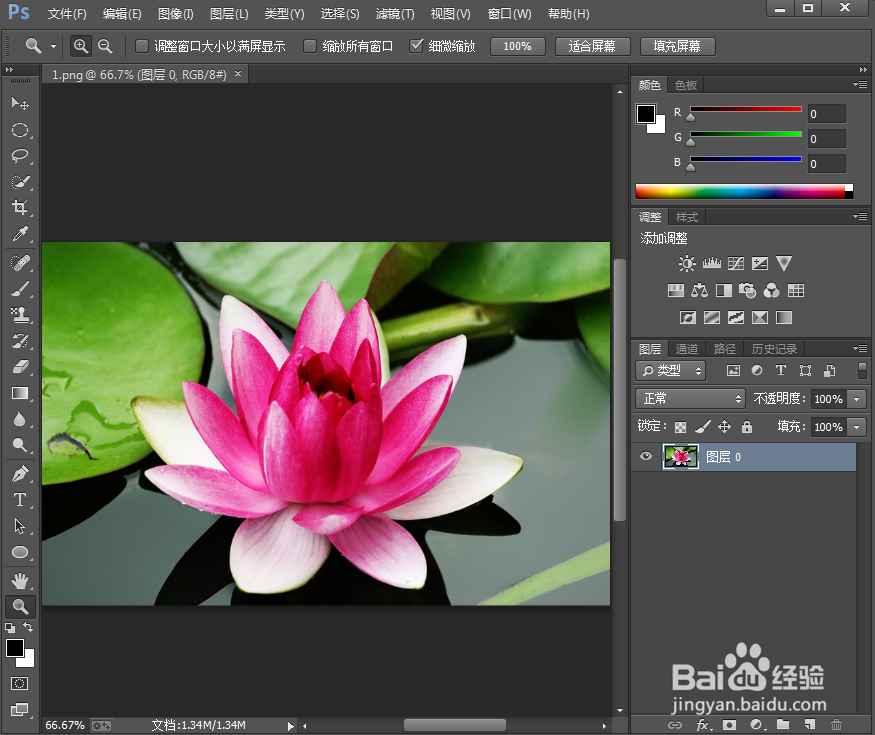Select the Path Selection tool
The image size is (875, 735).
click(x=20, y=526)
